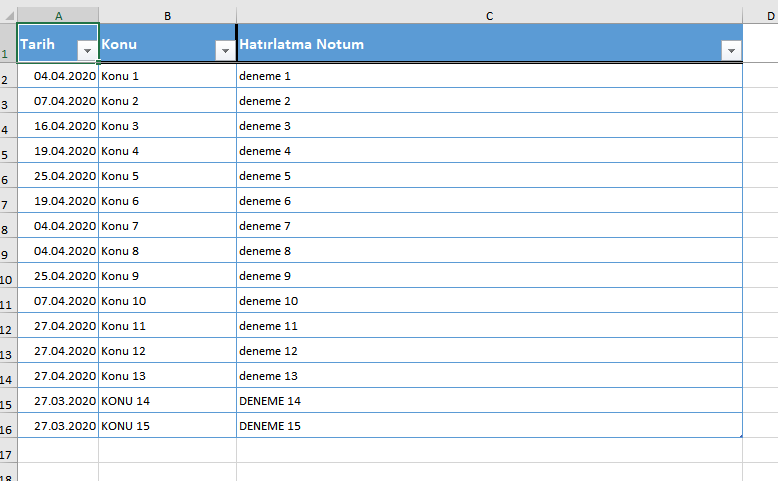This screenshot has width=778, height=481.
Task: Open the Konu column filter dropdown
Action: point(224,51)
